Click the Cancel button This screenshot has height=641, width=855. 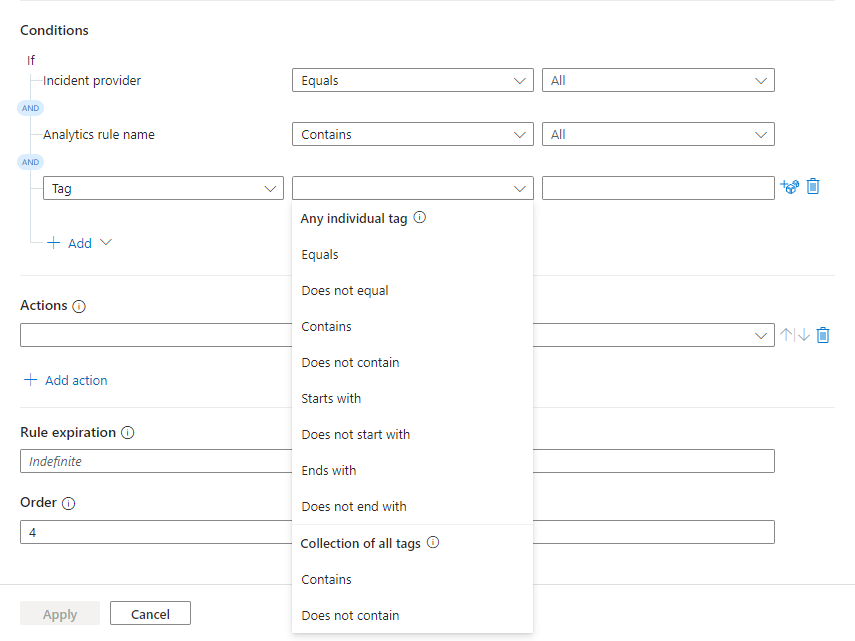coord(150,614)
